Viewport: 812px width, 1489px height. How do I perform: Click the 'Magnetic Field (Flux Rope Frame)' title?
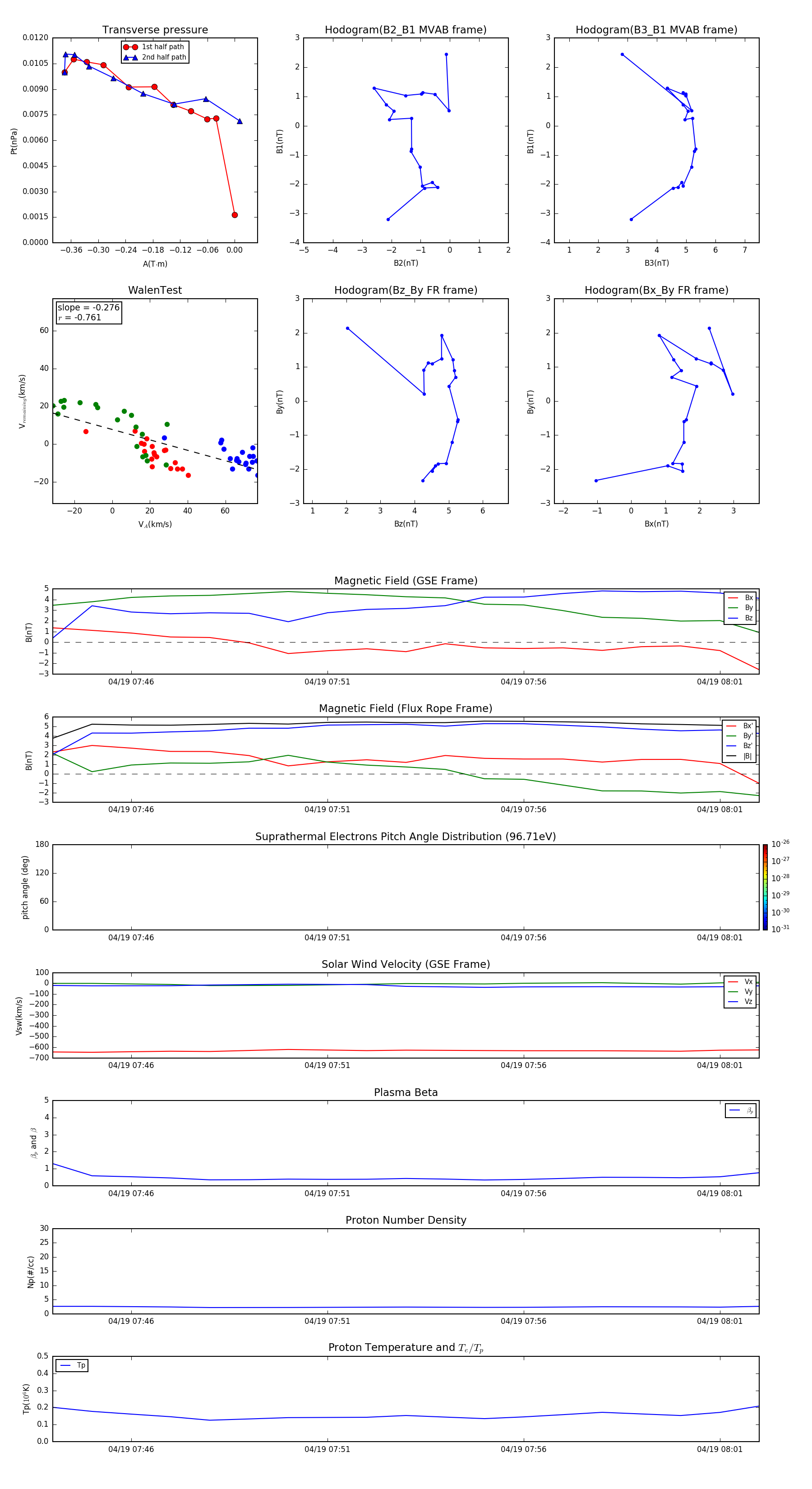click(x=406, y=709)
